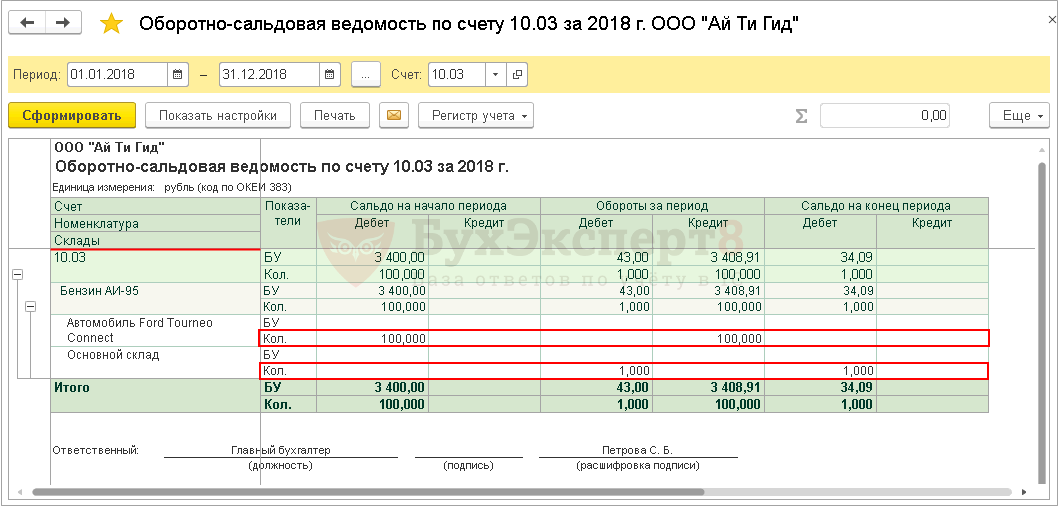Click the sigma sum icon

pos(801,116)
